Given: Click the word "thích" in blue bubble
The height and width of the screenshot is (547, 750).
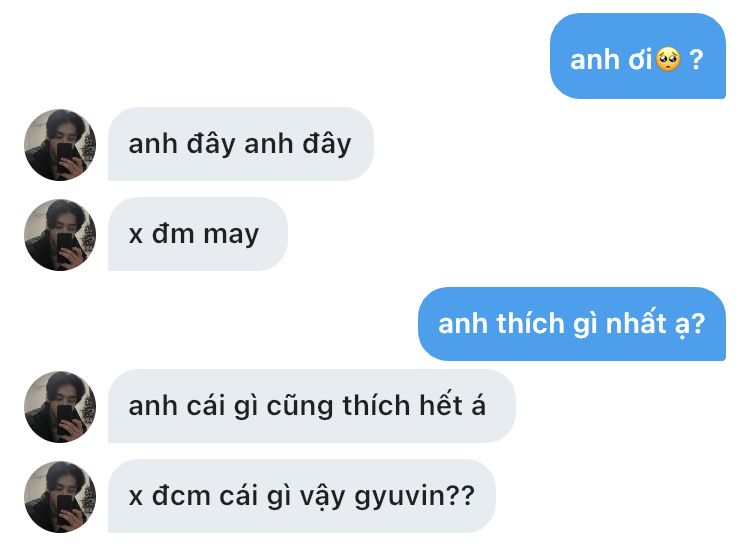Looking at the screenshot, I should tap(531, 323).
